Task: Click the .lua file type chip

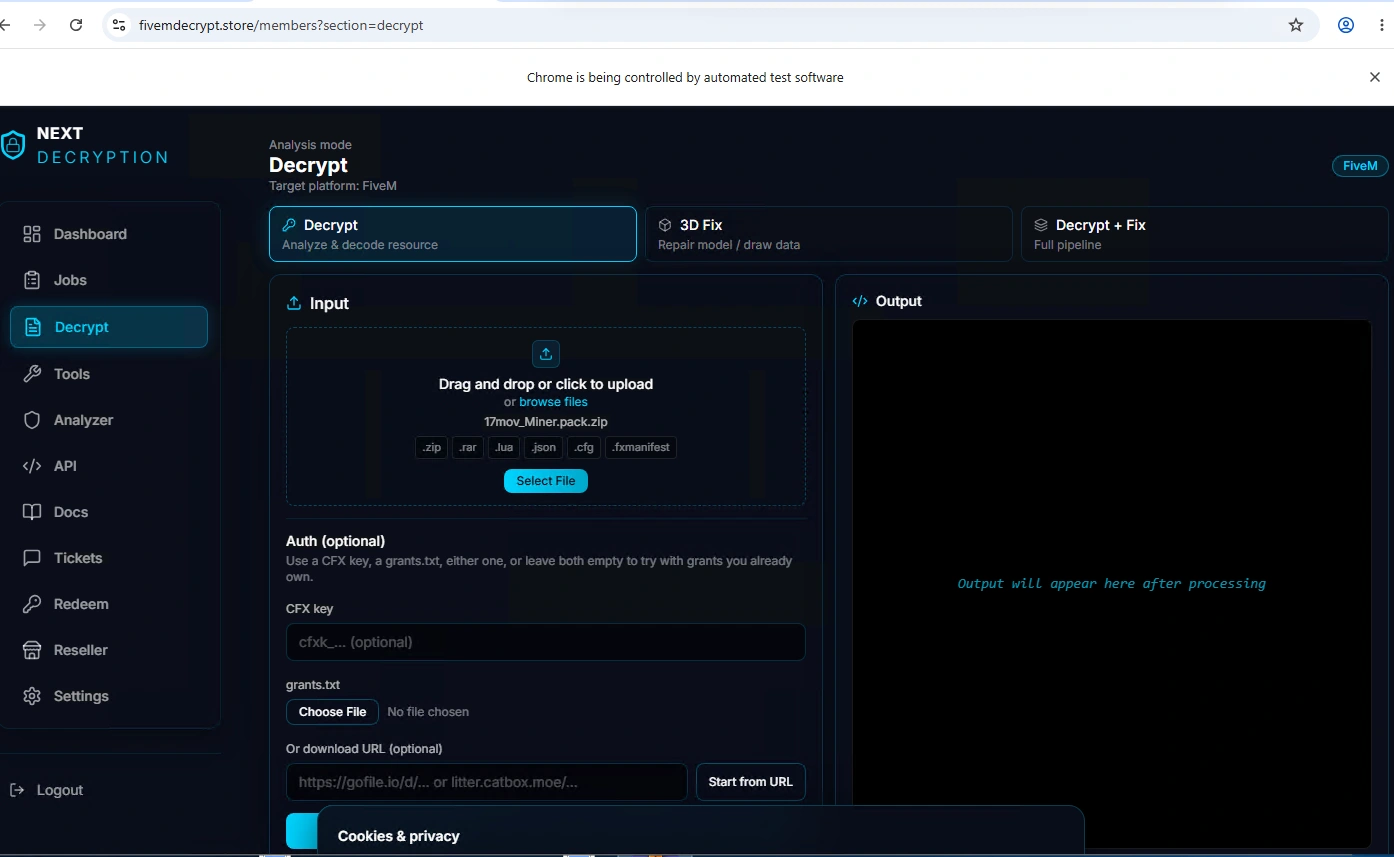Action: point(504,447)
